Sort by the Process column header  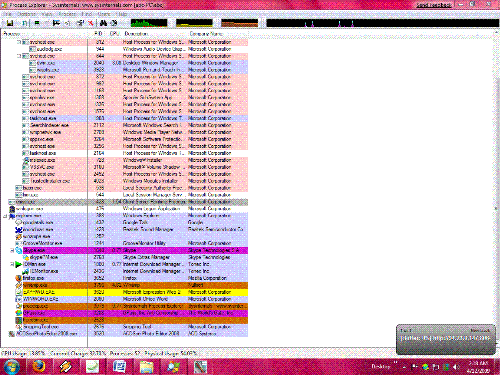point(44,34)
